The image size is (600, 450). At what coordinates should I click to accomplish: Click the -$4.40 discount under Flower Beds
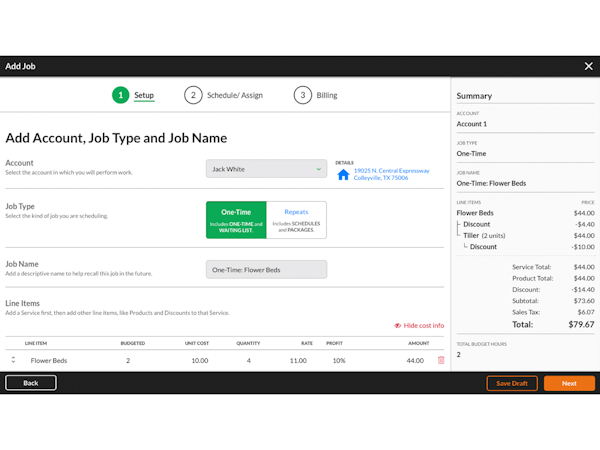(x=585, y=224)
